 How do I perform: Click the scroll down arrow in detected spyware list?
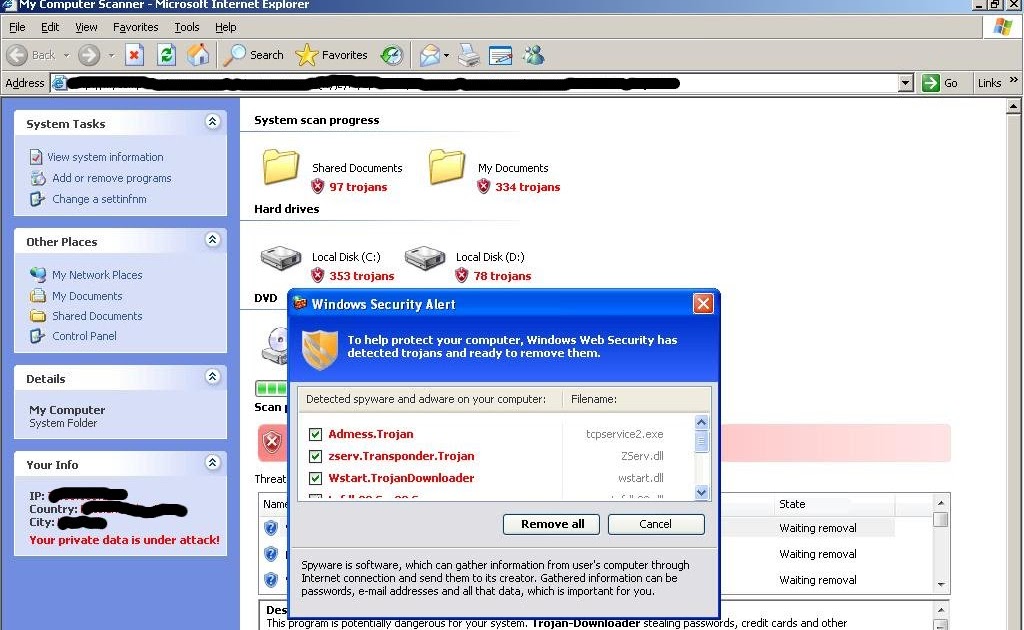click(x=701, y=493)
